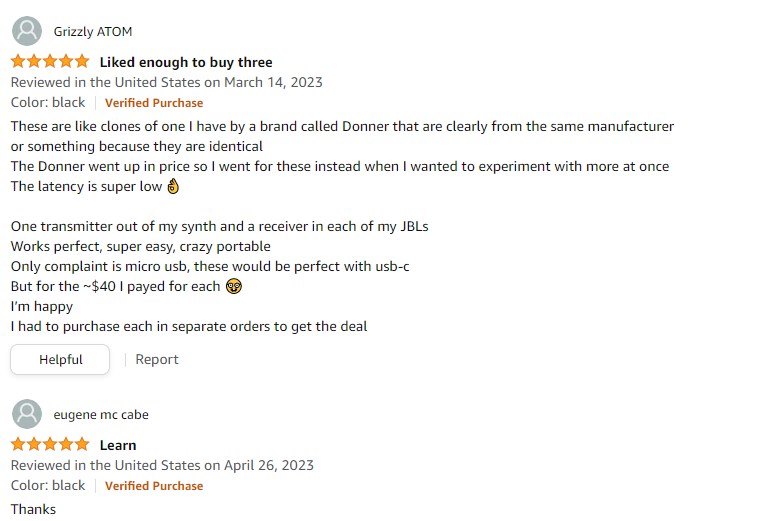Screen dimensions: 775x521
Task: Click Grizzly ATOM's profile avatar icon
Action: tap(27, 31)
